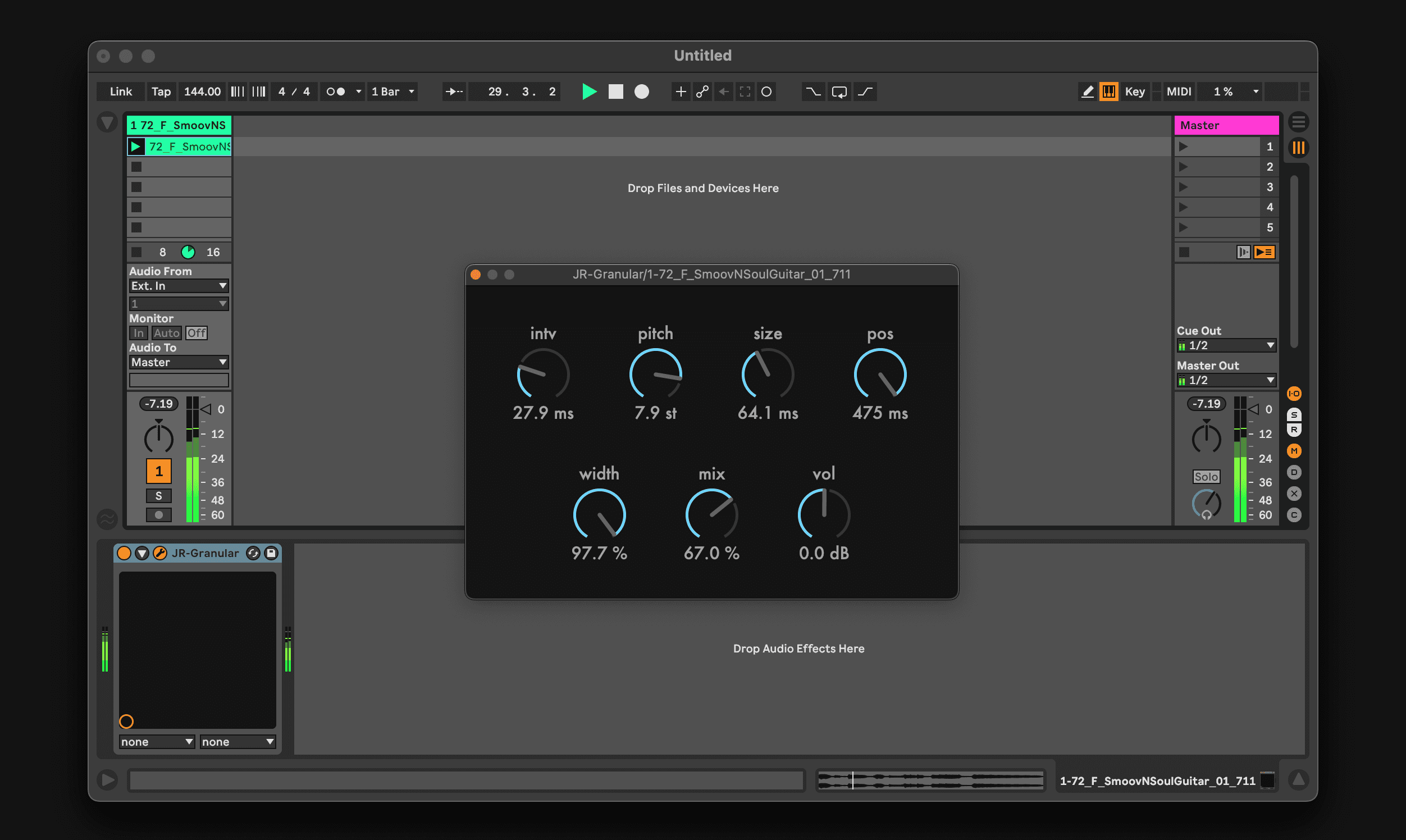Image resolution: width=1406 pixels, height=840 pixels.
Task: Click the Tap tempo button
Action: click(161, 92)
